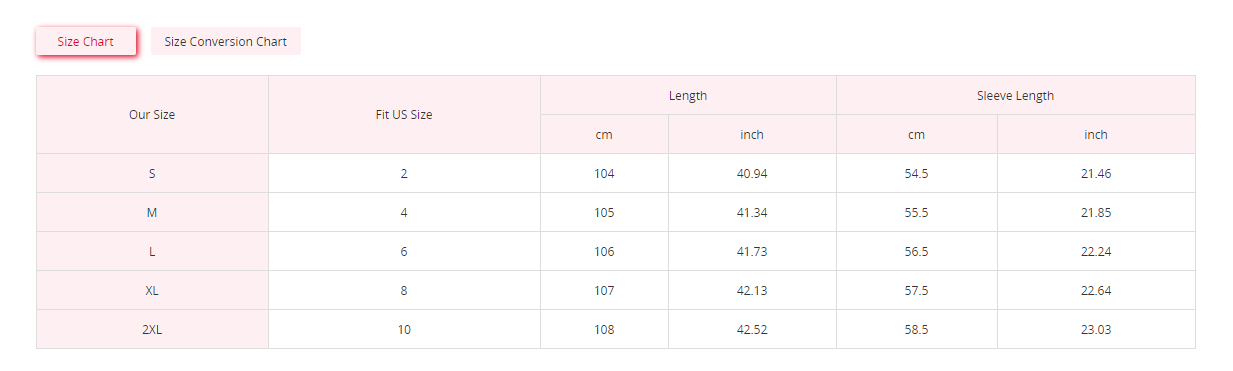Screen dimensions: 1233x371
Task: Open the Size Conversion Chart tab
Action: pyautogui.click(x=226, y=42)
